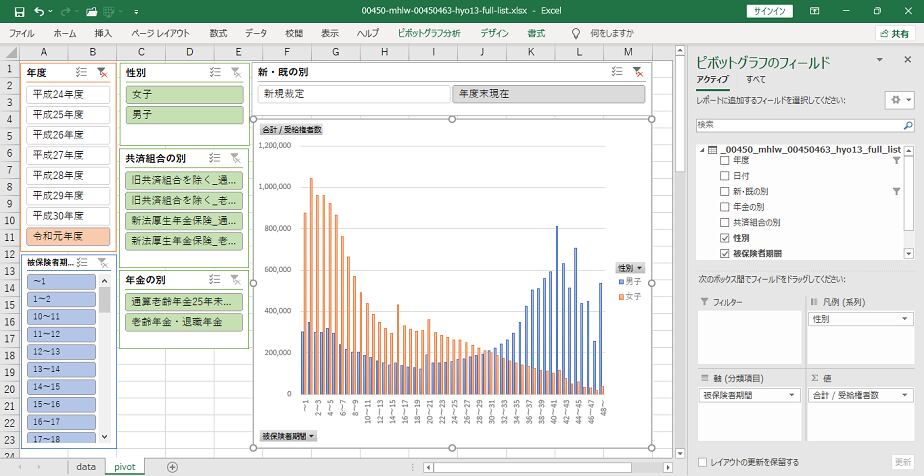Tick the レイアウトの更新を保留する checkbox
The width and height of the screenshot is (924, 476).
point(703,462)
